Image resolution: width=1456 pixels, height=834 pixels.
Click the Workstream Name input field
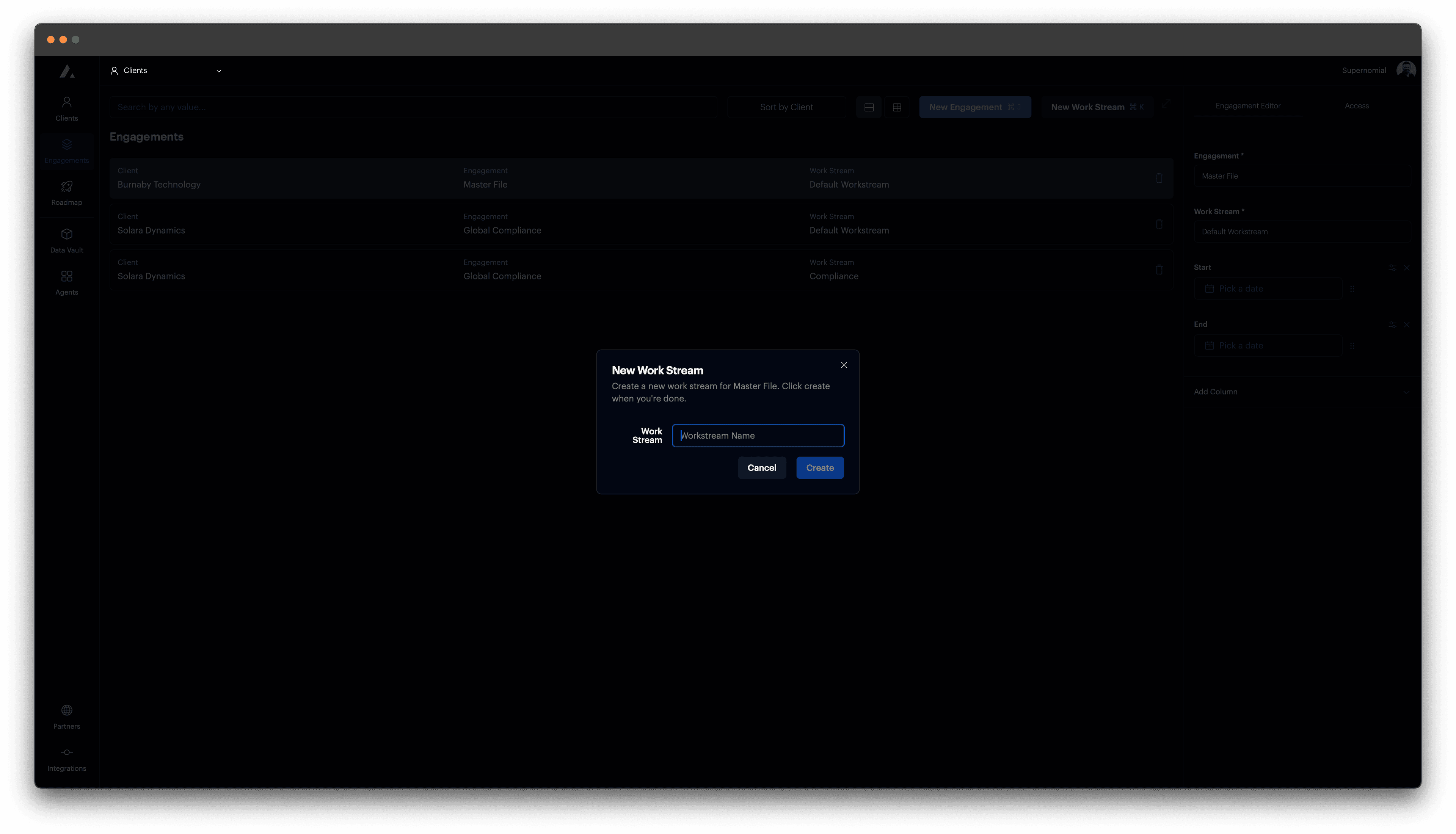pos(758,435)
